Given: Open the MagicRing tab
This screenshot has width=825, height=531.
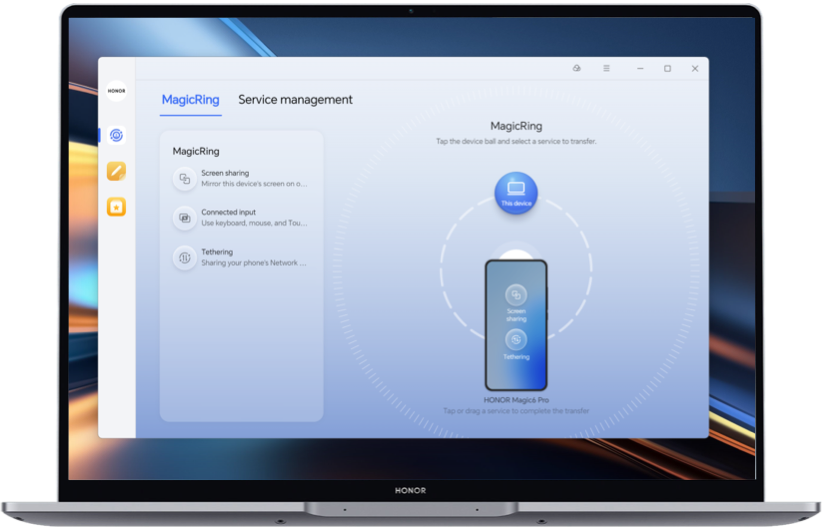Looking at the screenshot, I should tap(190, 100).
